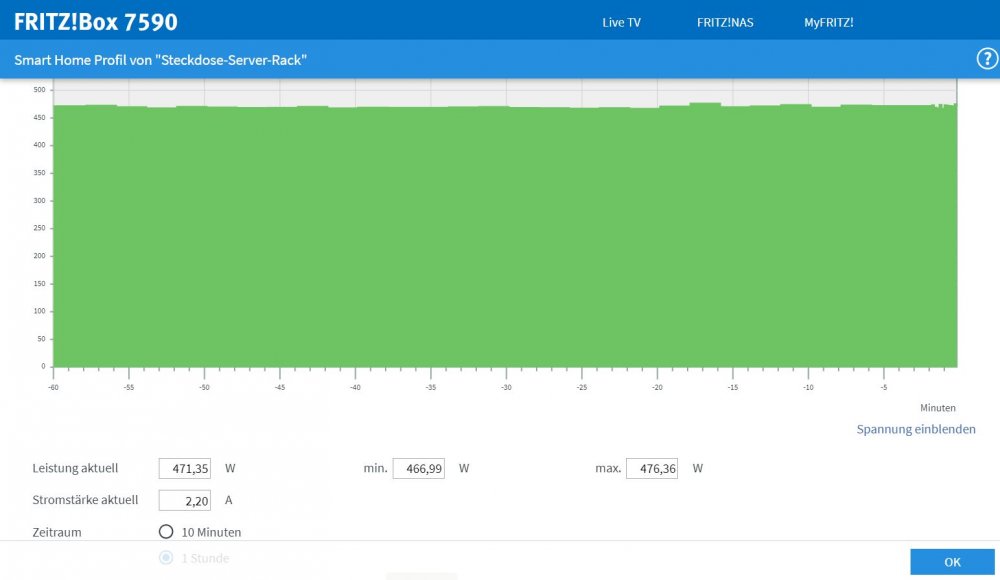
Task: Open the help question mark icon
Action: coord(987,59)
